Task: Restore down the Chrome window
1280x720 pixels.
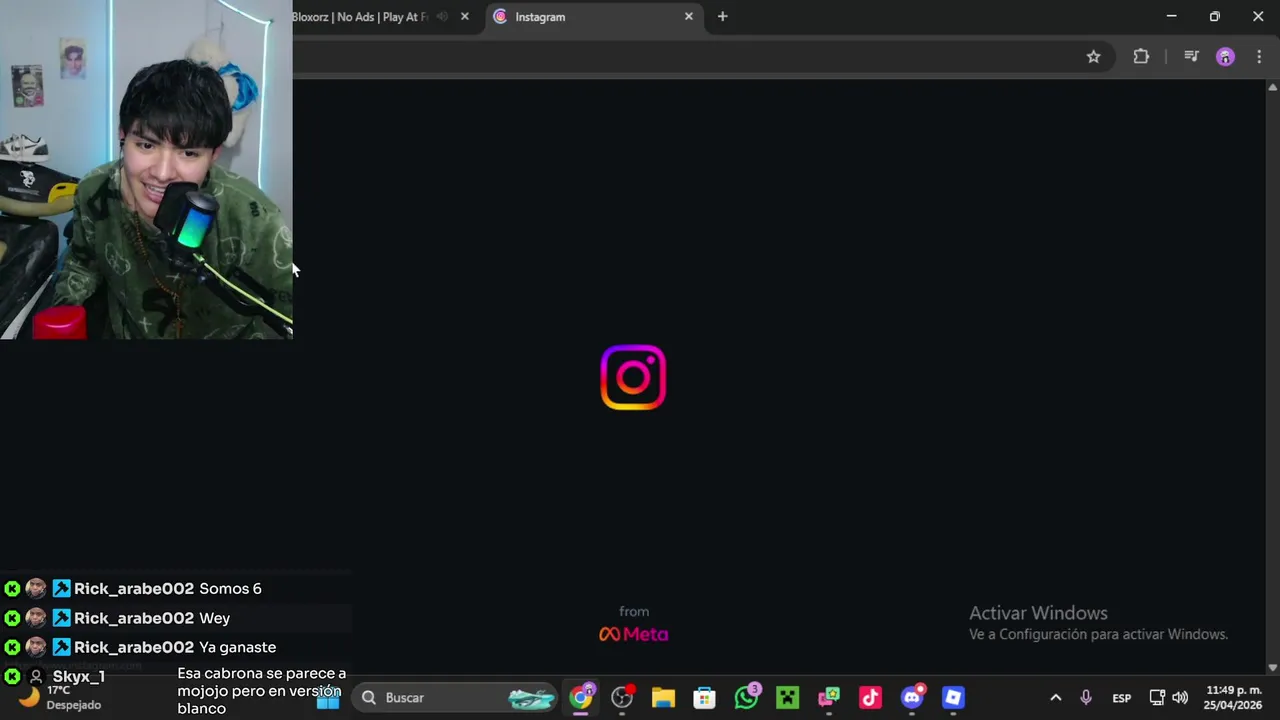Action: point(1214,16)
